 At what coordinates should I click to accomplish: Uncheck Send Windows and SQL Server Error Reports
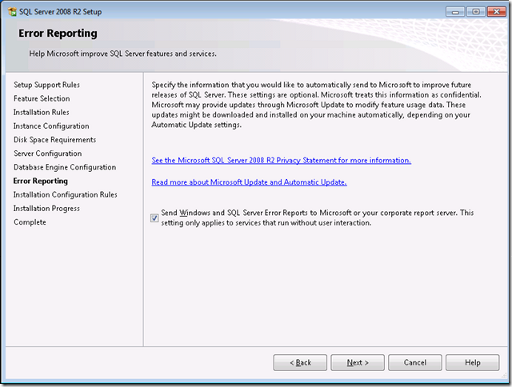click(x=154, y=218)
